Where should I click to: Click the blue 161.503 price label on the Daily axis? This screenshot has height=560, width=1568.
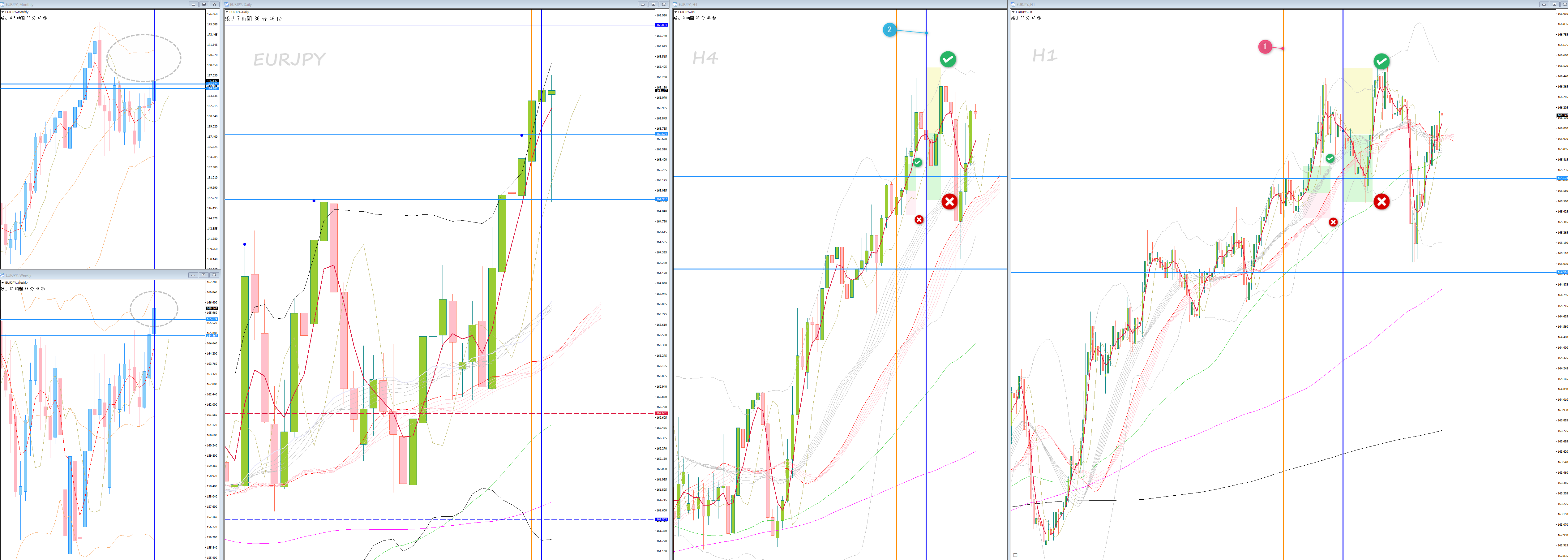coord(662,519)
